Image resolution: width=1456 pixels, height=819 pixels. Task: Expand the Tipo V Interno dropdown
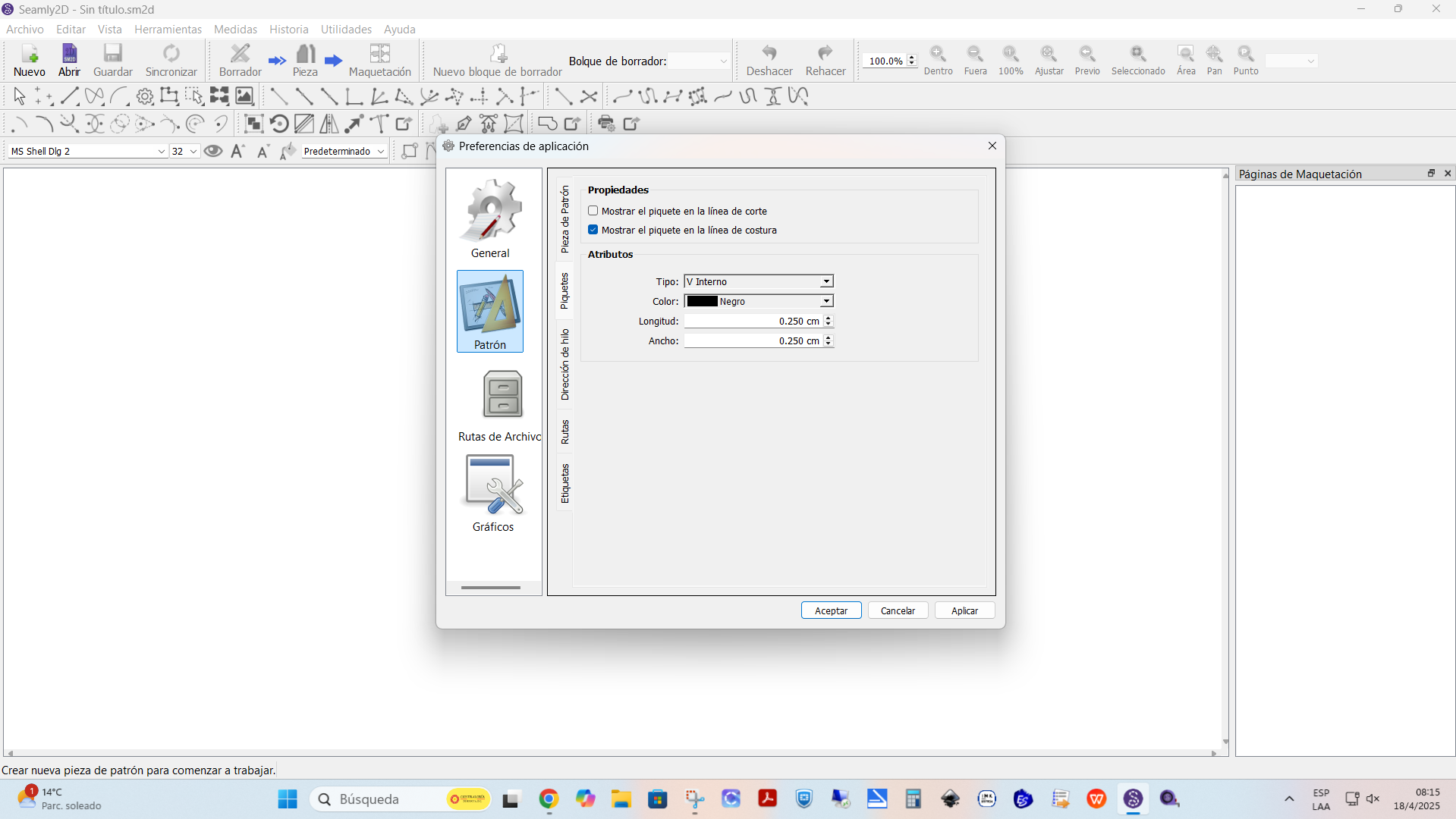click(759, 281)
